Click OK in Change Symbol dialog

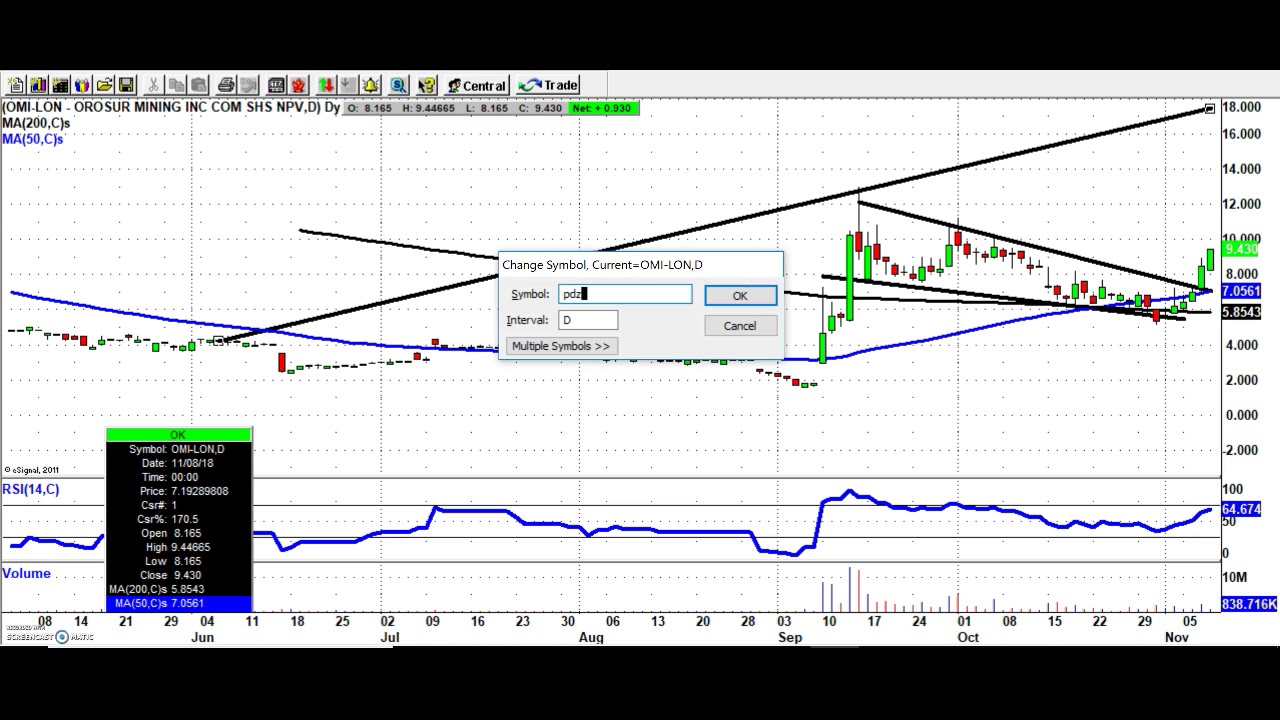tap(740, 295)
